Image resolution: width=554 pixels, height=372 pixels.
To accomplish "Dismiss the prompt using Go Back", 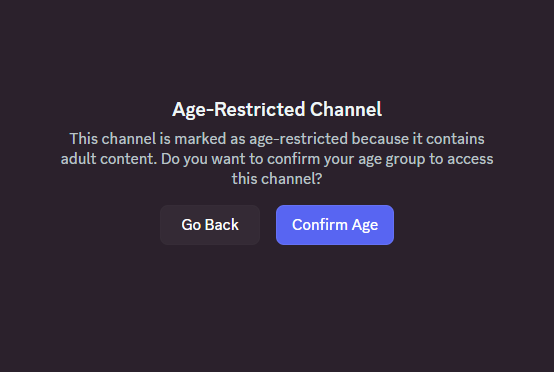I will pyautogui.click(x=210, y=225).
